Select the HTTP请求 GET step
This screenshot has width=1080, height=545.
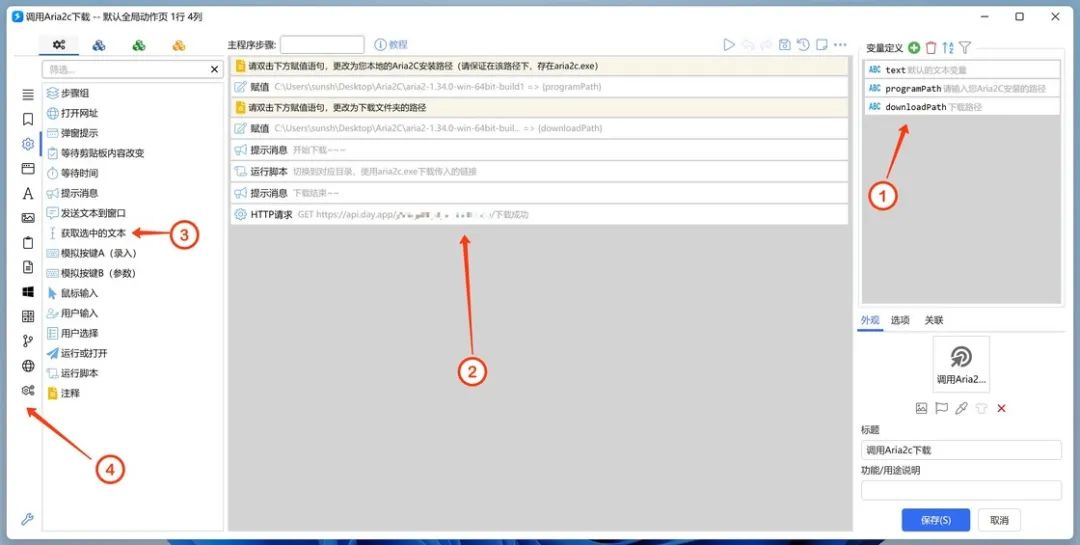[x=539, y=214]
